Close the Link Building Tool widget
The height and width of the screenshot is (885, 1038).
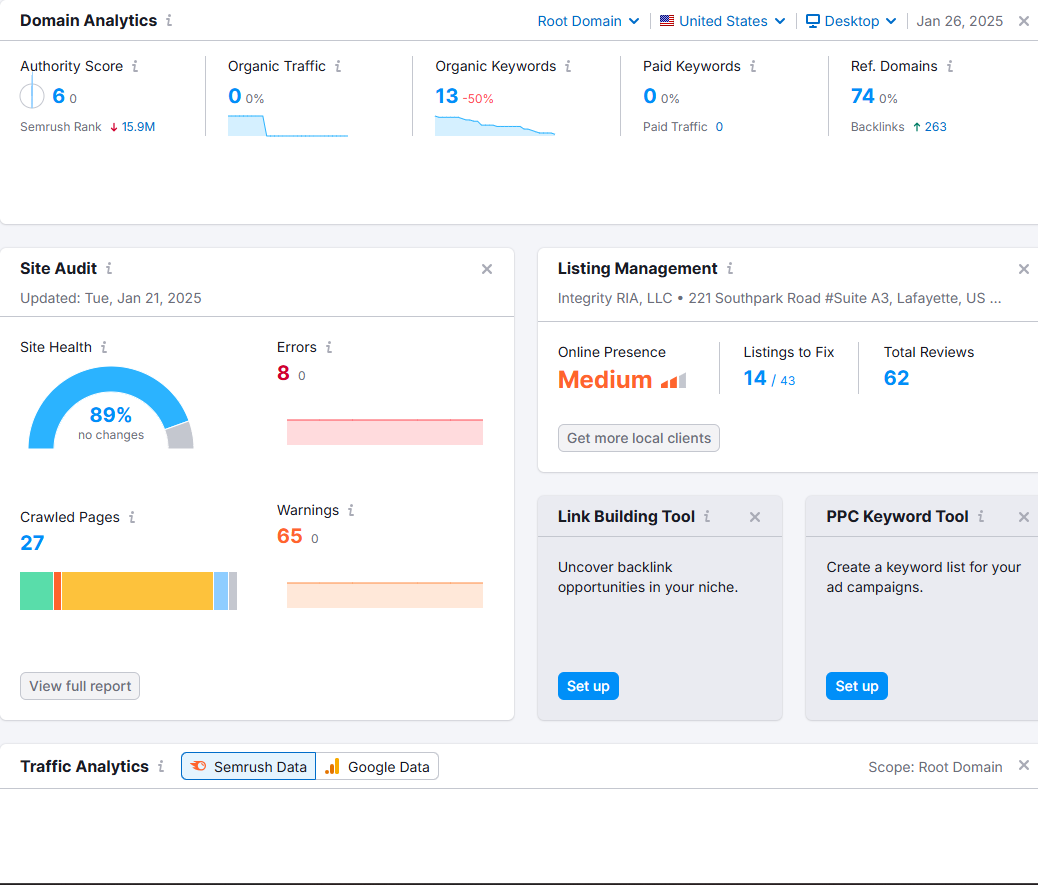click(x=755, y=517)
